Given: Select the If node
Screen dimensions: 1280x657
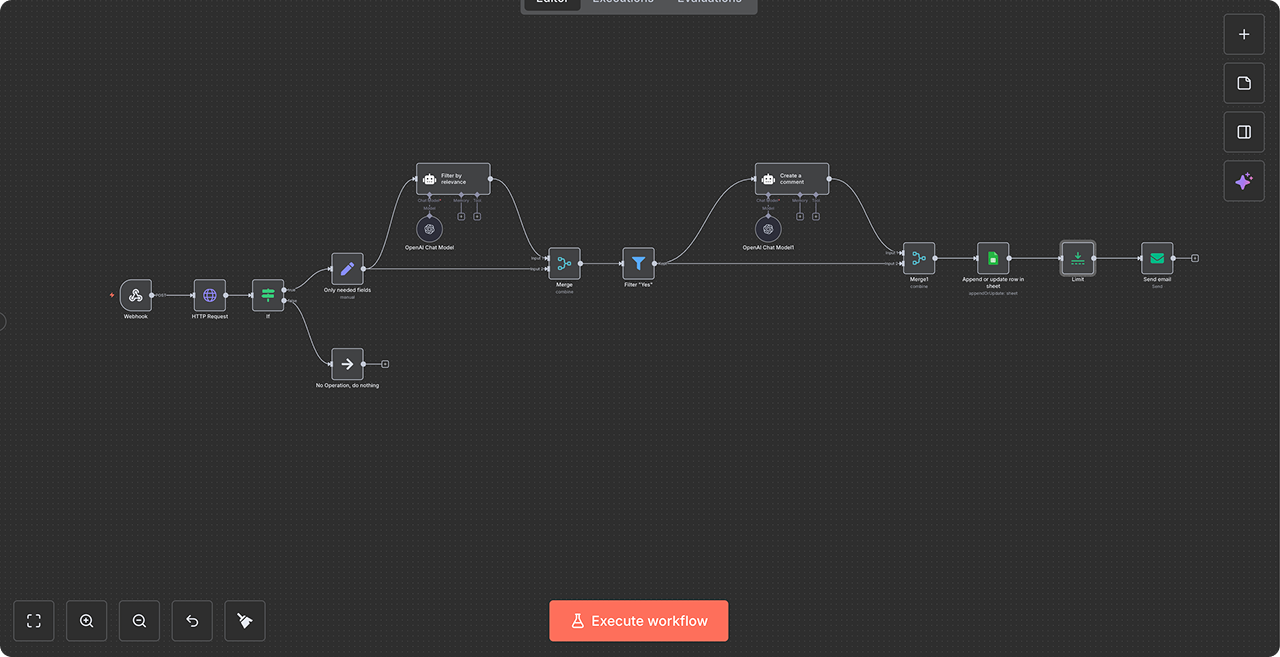Looking at the screenshot, I should (x=267, y=297).
